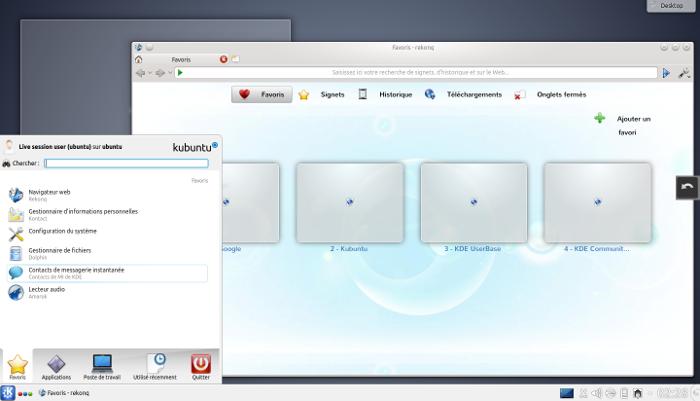700x401 pixels.
Task: Click the star icon for Signets
Action: [304, 95]
